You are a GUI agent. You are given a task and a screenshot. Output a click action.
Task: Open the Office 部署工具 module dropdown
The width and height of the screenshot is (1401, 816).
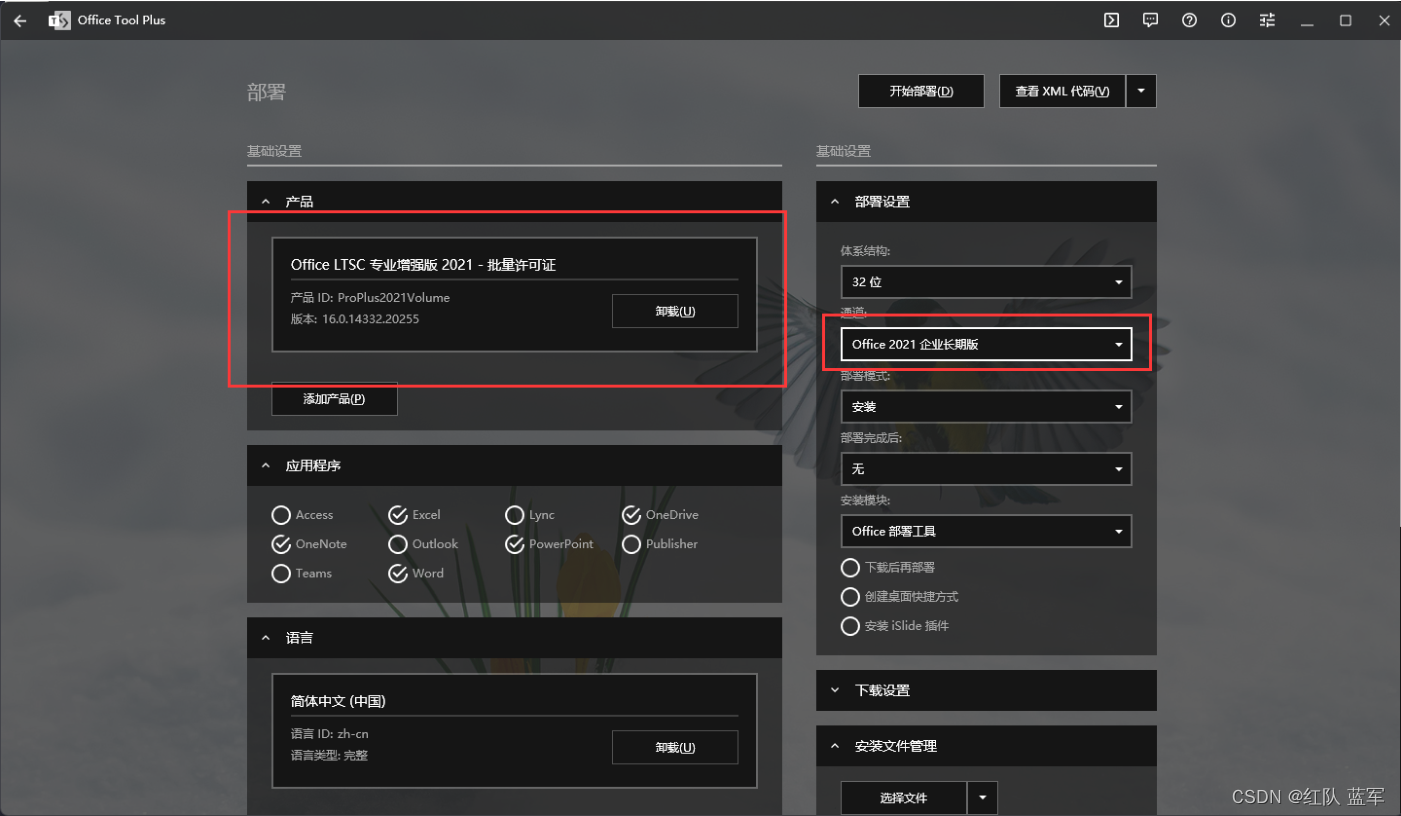986,531
